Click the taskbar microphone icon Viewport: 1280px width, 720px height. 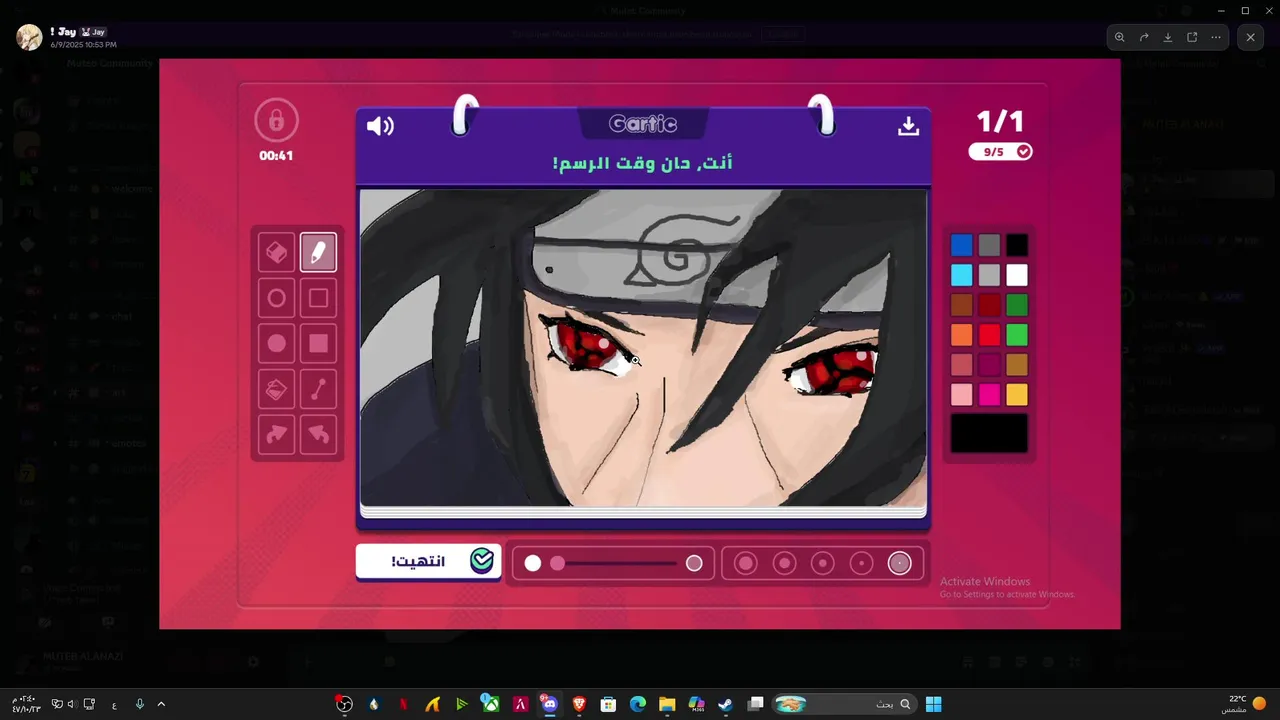139,704
